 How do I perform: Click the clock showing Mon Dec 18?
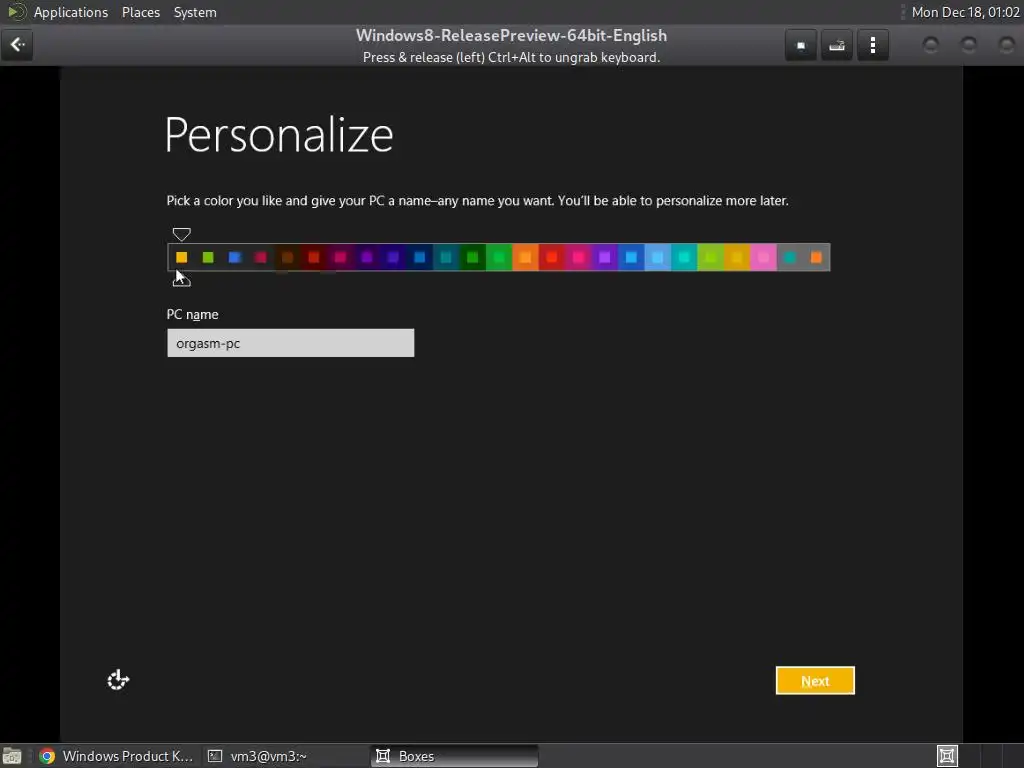click(965, 12)
